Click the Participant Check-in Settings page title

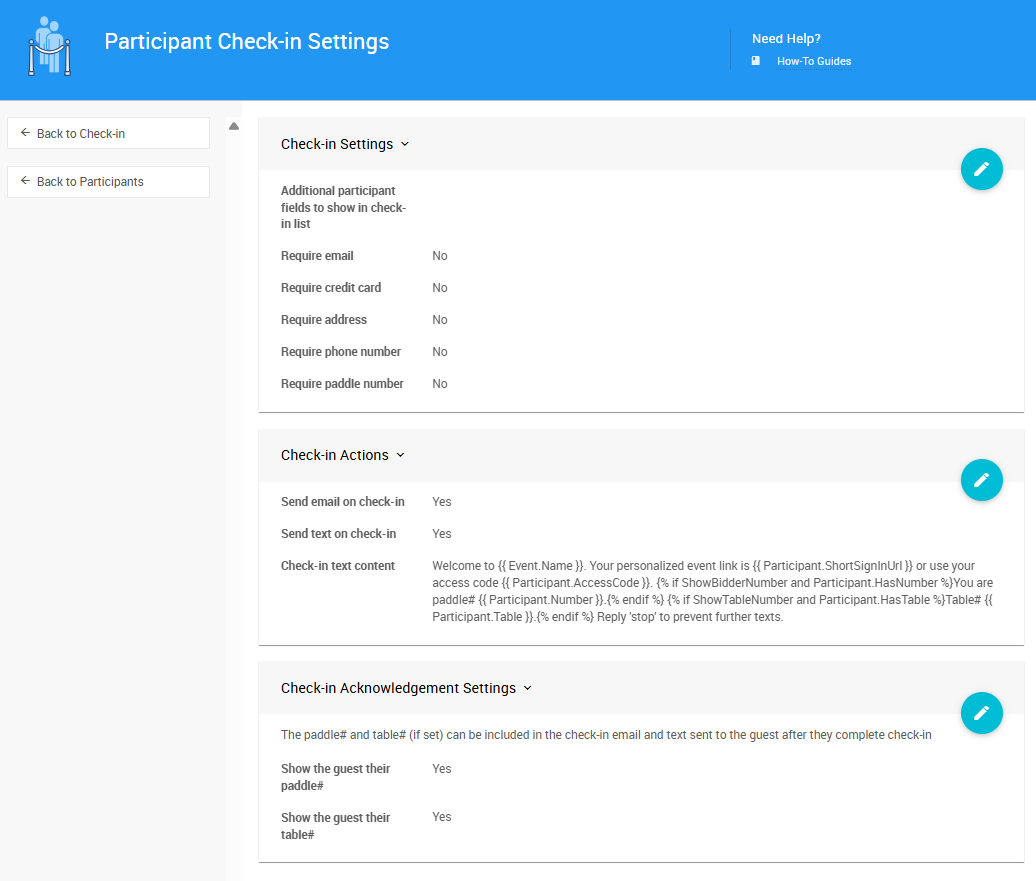pos(247,42)
